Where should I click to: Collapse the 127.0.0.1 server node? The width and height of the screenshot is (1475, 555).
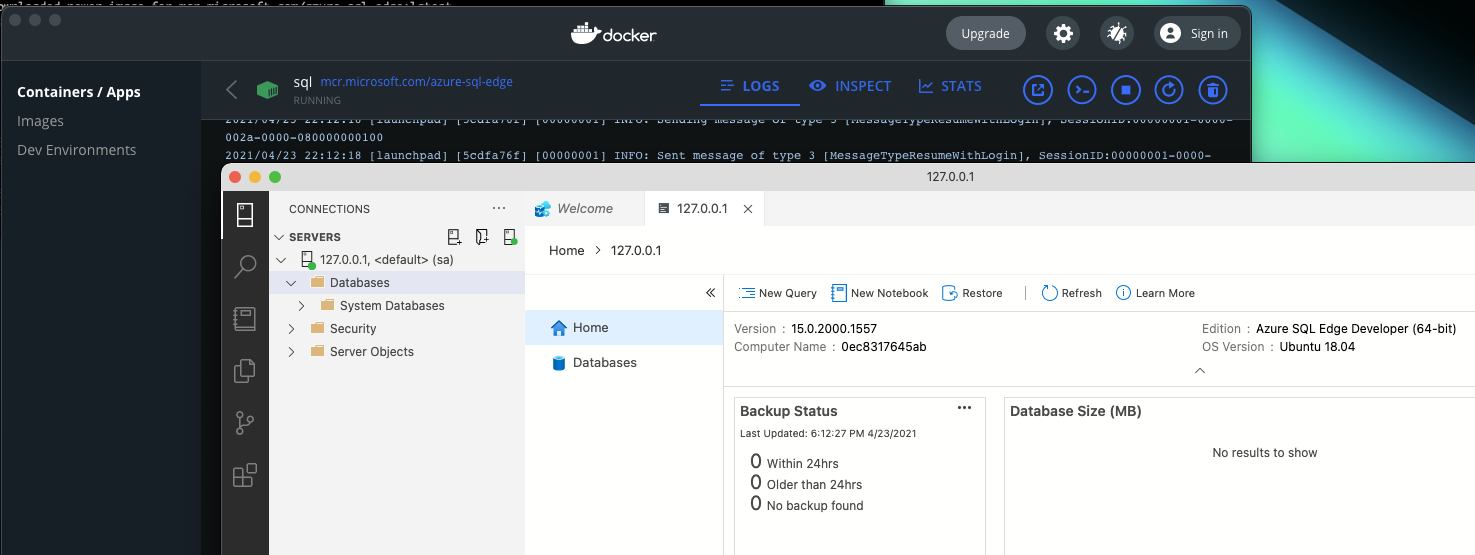pyautogui.click(x=281, y=260)
